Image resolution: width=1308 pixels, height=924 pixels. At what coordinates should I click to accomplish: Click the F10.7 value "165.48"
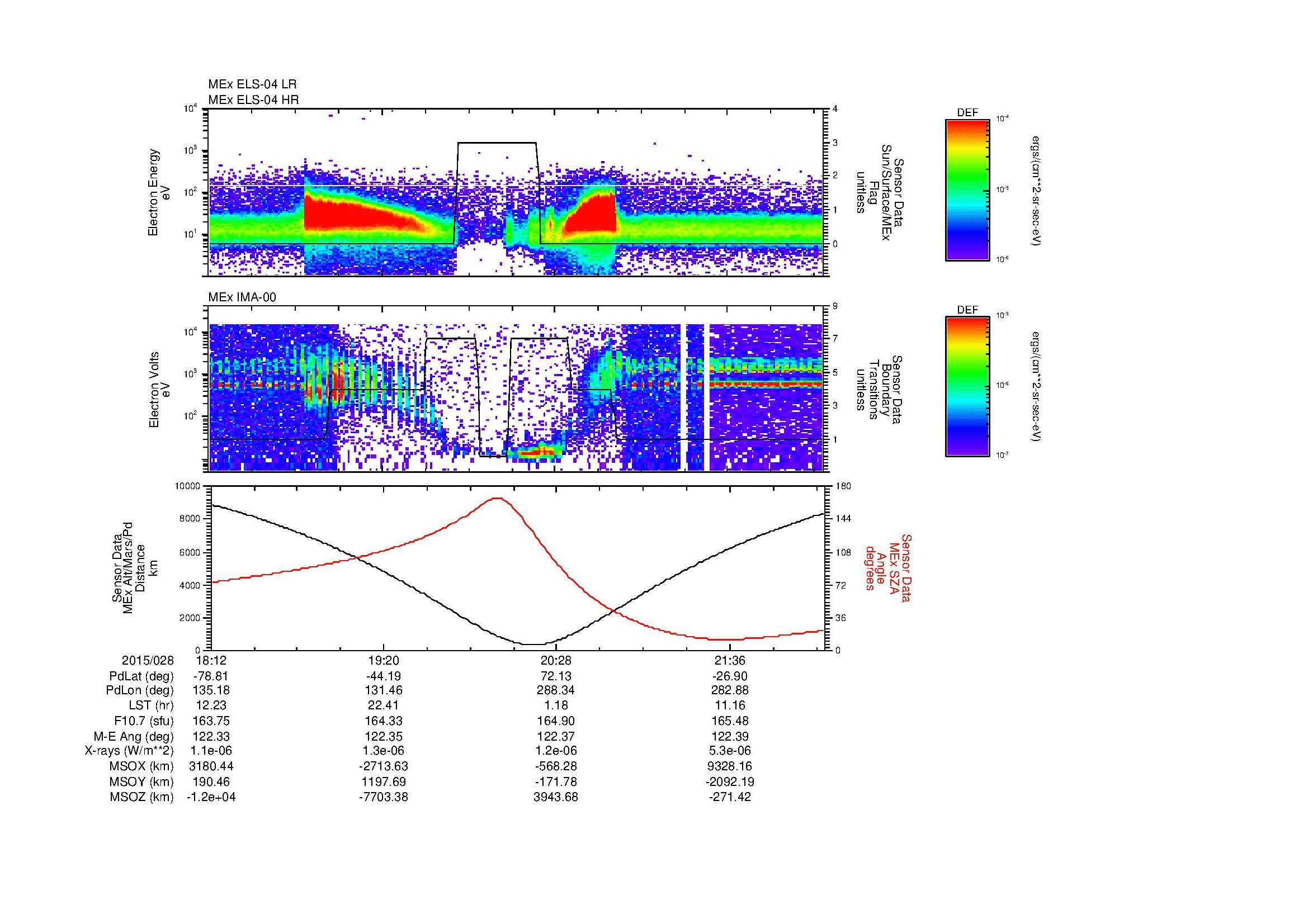(x=730, y=721)
